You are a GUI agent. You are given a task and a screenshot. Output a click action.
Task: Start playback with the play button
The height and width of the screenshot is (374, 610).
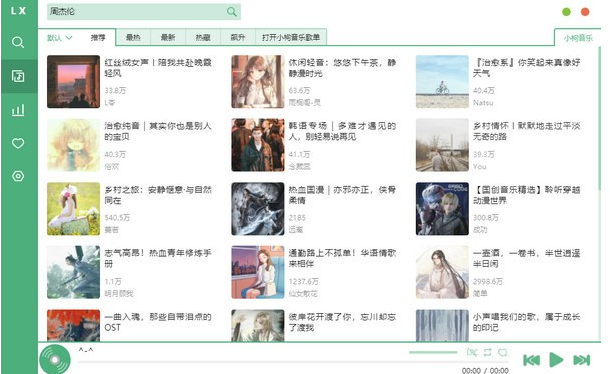[x=556, y=360]
